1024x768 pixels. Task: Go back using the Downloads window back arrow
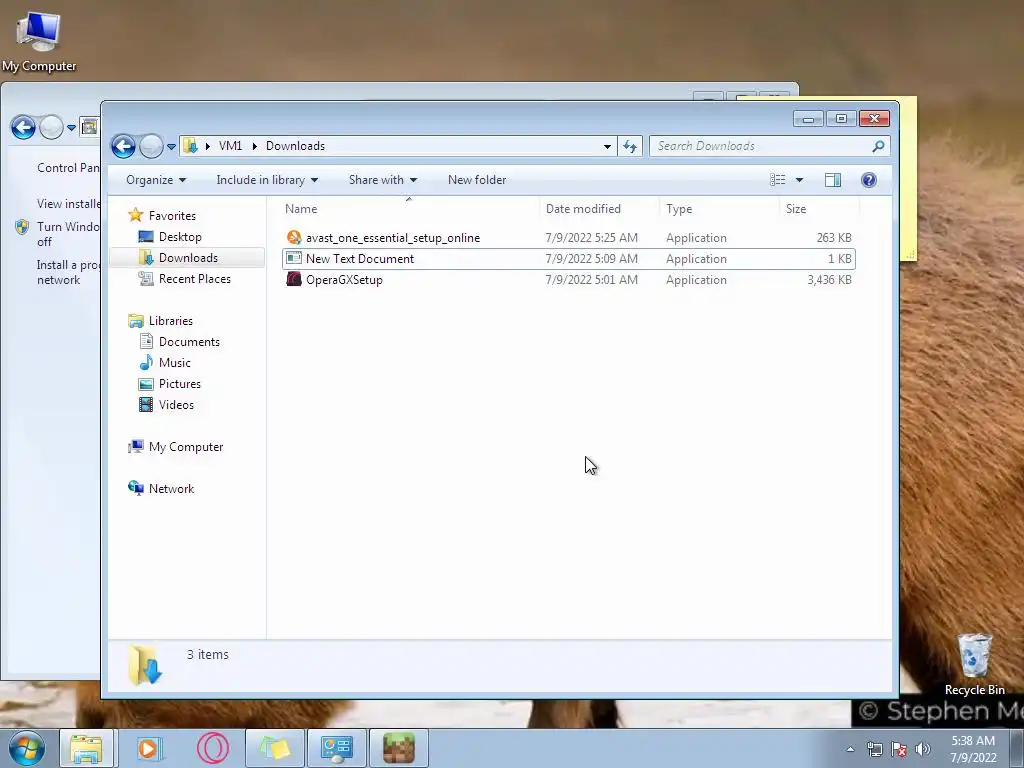[123, 146]
